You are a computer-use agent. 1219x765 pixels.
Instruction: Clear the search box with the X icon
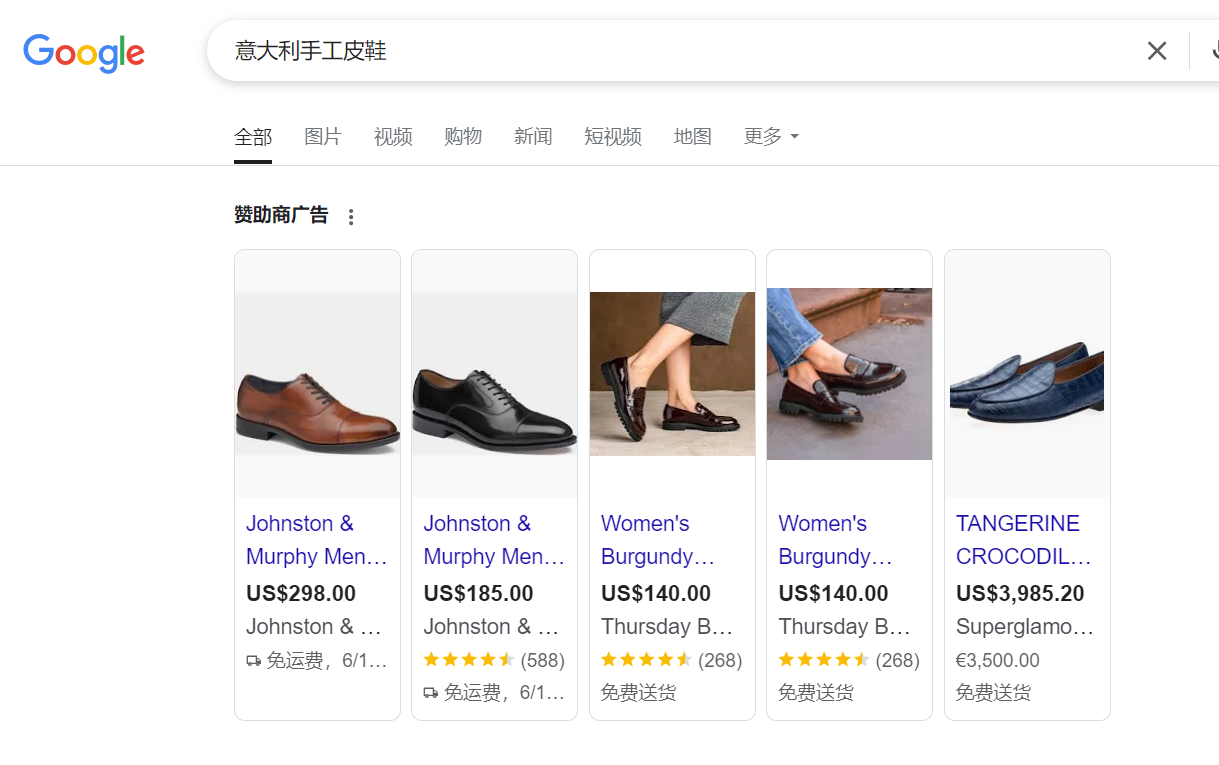pyautogui.click(x=1157, y=51)
